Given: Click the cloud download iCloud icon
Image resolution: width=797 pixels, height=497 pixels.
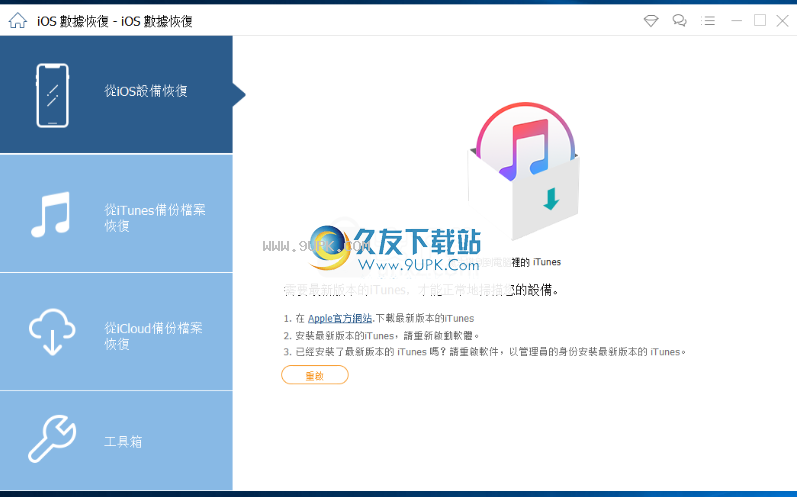Looking at the screenshot, I should (x=52, y=331).
